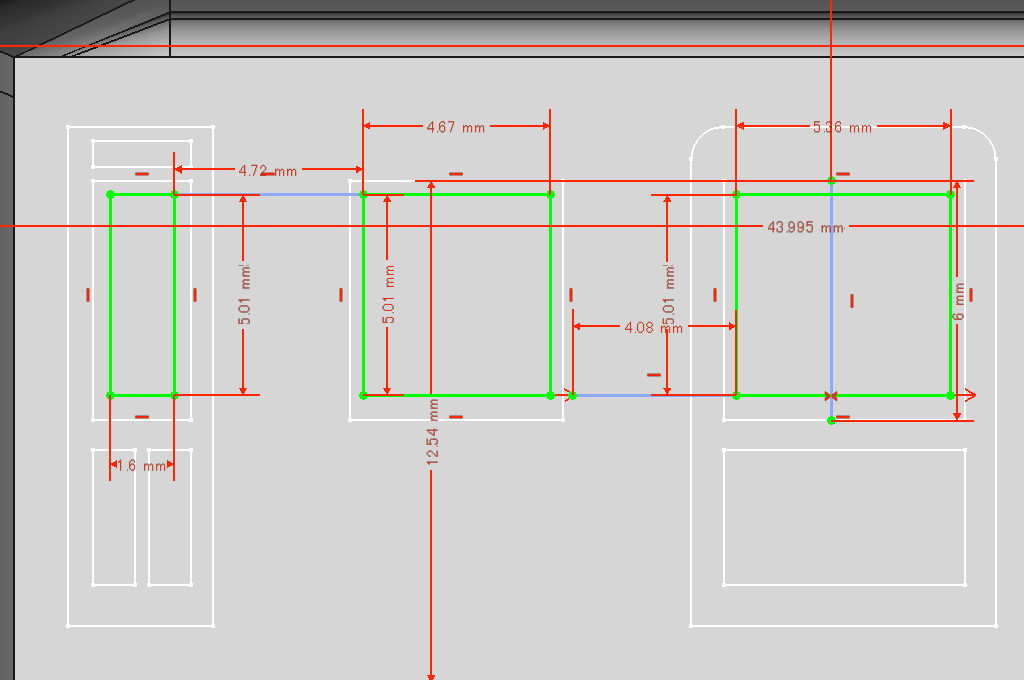The width and height of the screenshot is (1024, 680).
Task: Select the 4.67 mm width dimension
Action: 456,127
